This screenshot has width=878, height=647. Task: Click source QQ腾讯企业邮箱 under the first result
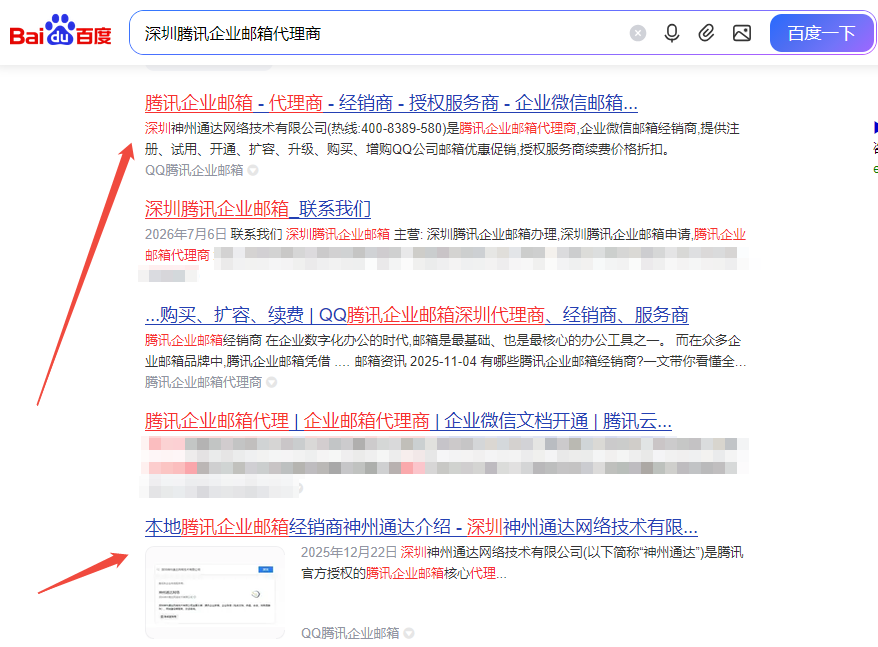(x=194, y=170)
